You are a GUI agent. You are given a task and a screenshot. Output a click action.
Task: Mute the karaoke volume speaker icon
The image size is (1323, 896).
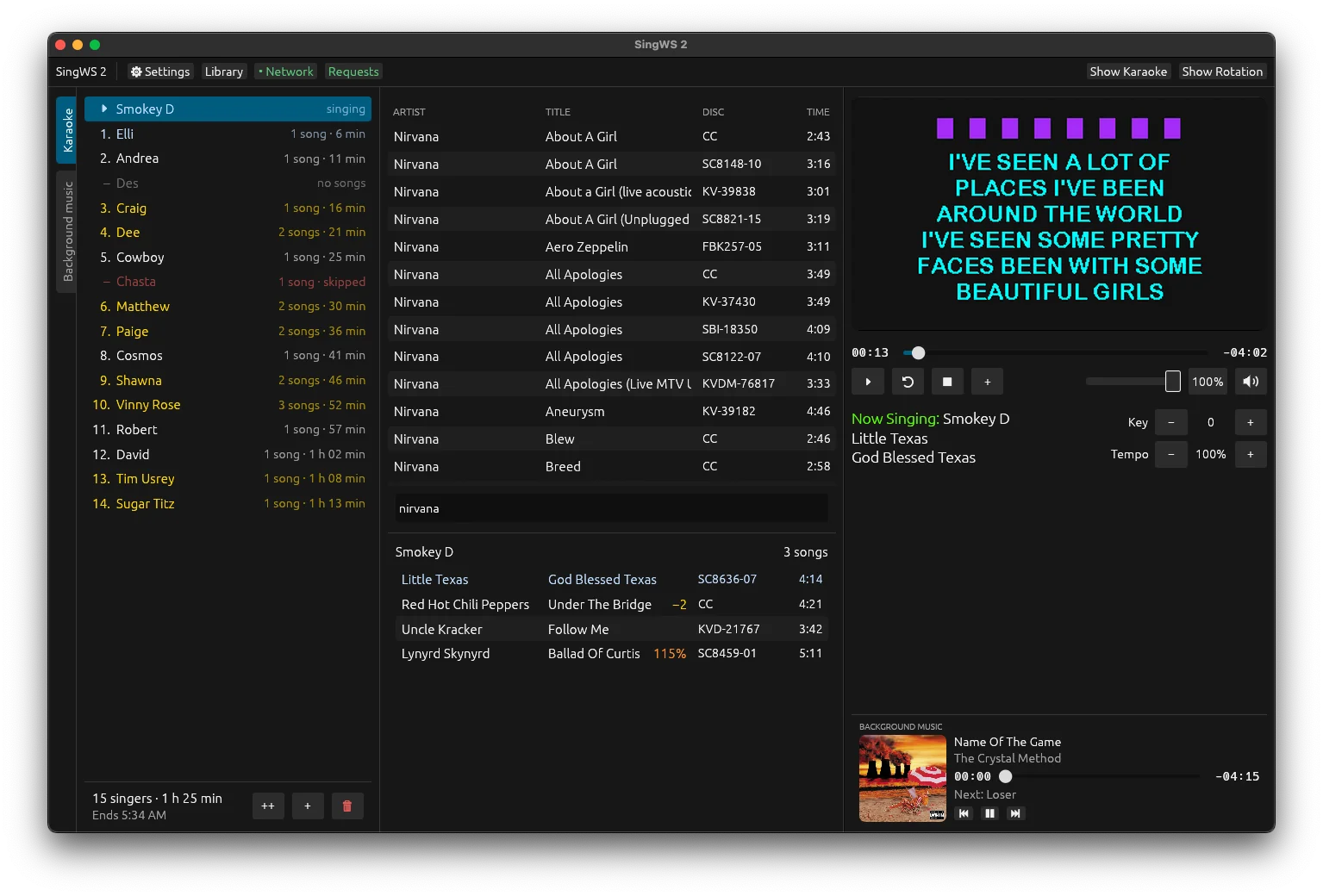click(x=1251, y=382)
